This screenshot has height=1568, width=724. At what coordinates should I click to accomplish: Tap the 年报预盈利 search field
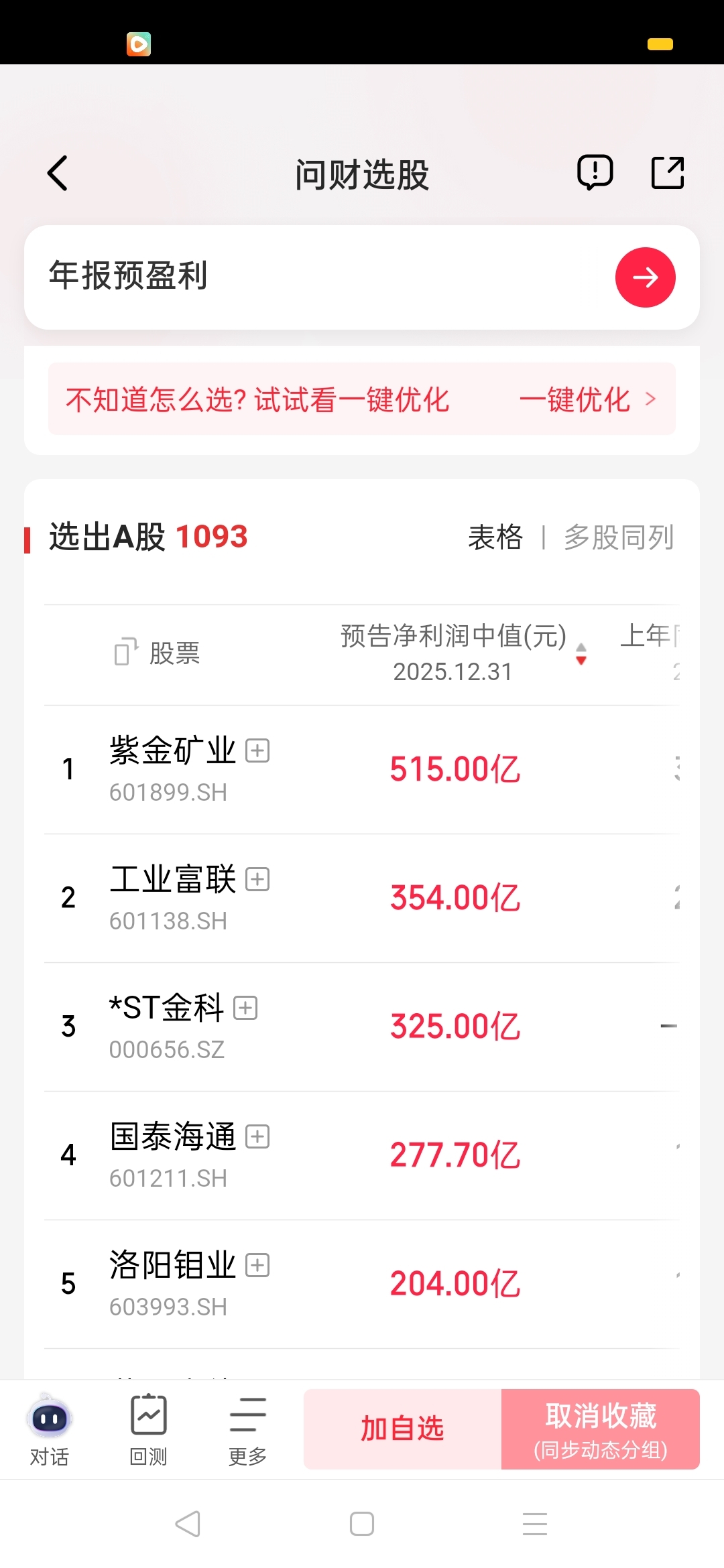tap(322, 277)
